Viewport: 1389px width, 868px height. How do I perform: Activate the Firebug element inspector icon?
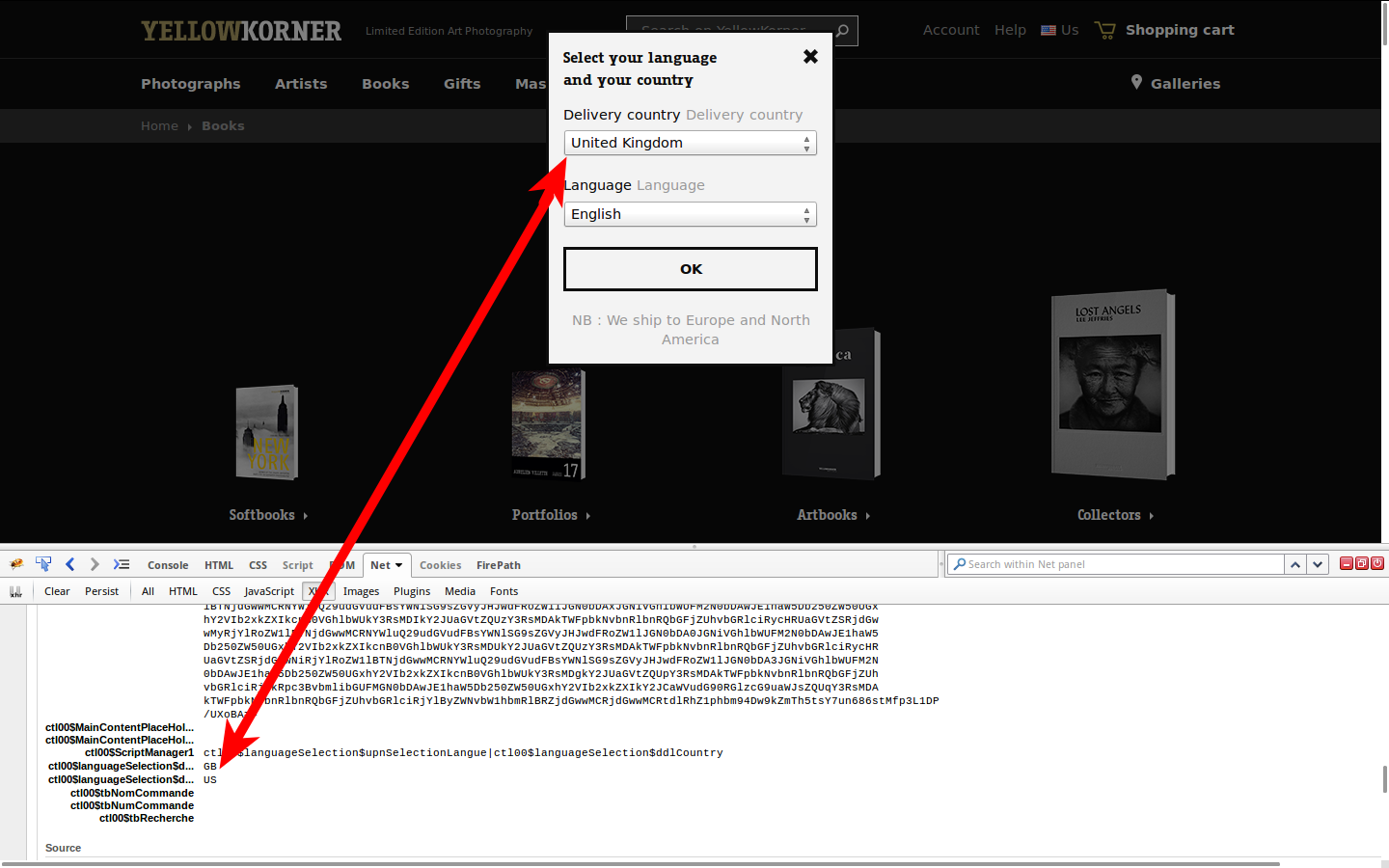tap(43, 565)
